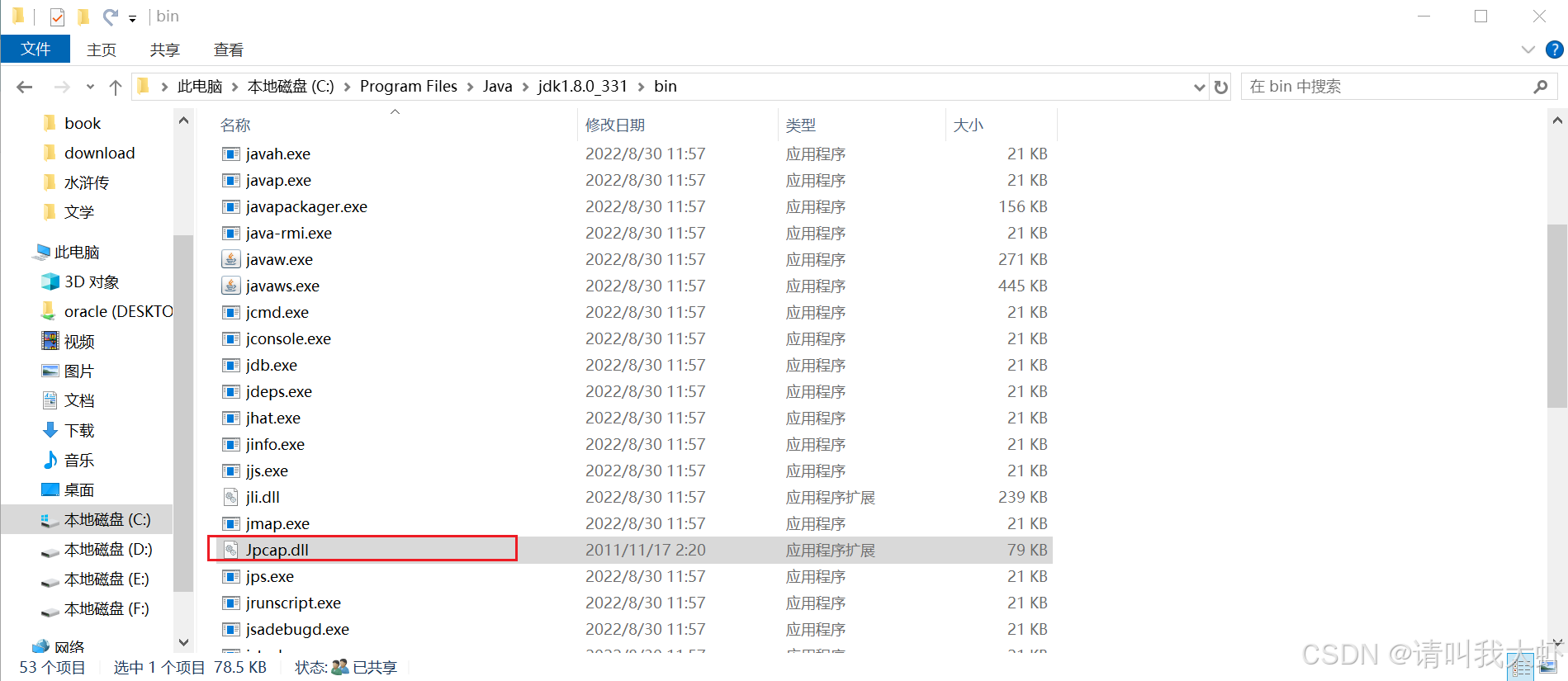
Task: Select the jmap.exe file name
Action: click(x=277, y=524)
